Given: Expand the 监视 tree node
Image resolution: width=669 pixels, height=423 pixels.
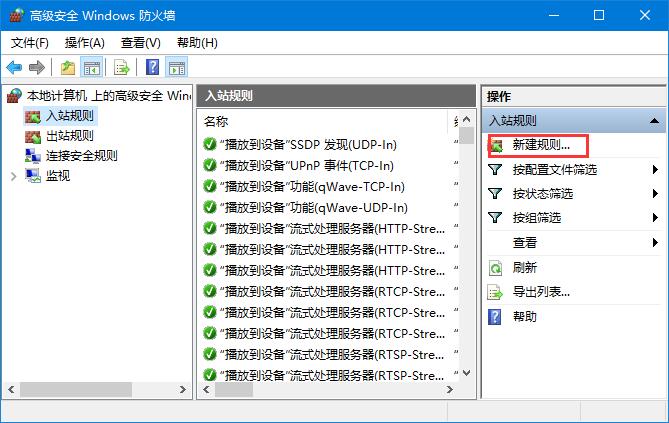Looking at the screenshot, I should (14, 176).
